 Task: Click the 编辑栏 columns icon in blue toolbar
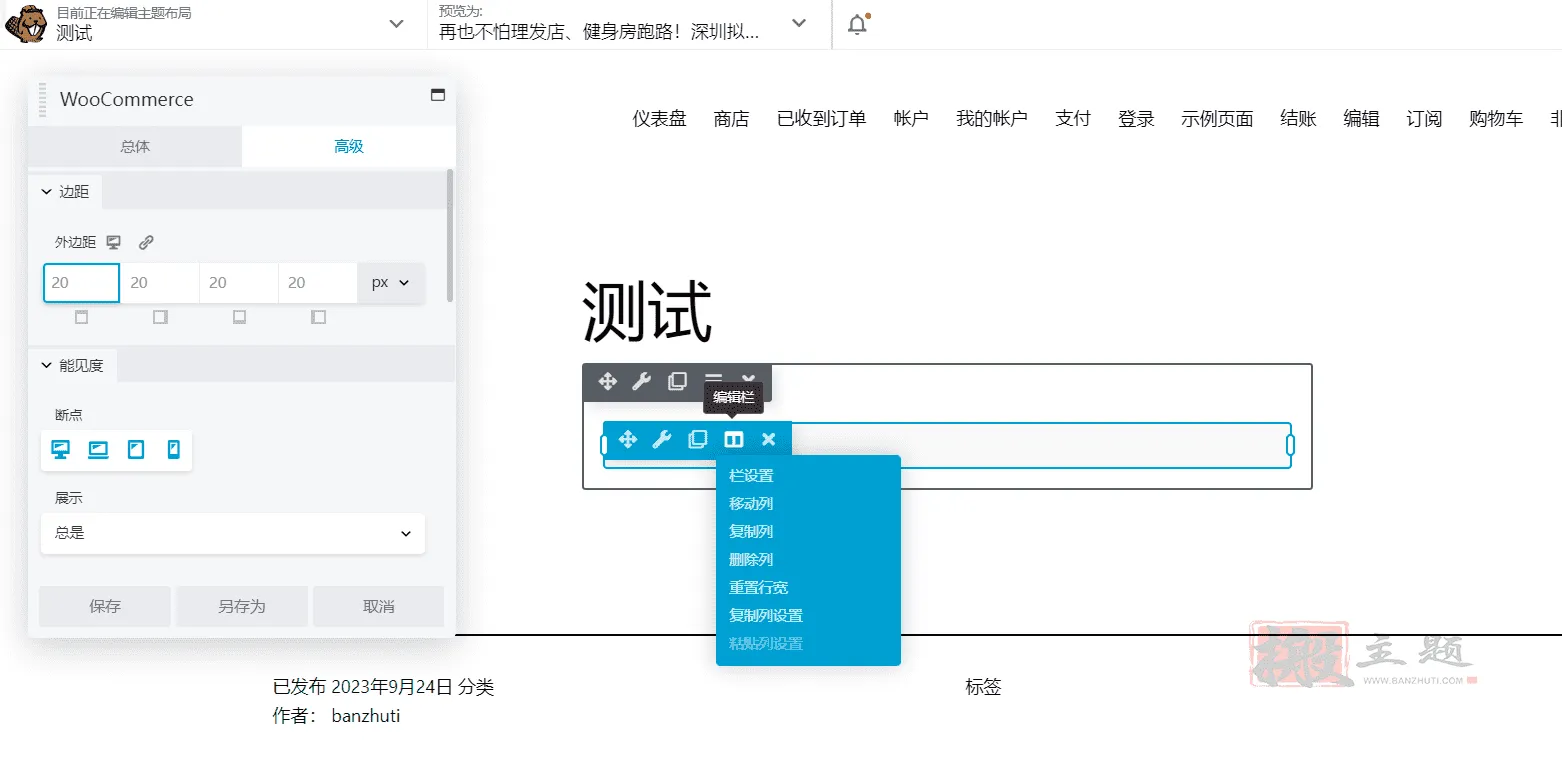click(733, 439)
